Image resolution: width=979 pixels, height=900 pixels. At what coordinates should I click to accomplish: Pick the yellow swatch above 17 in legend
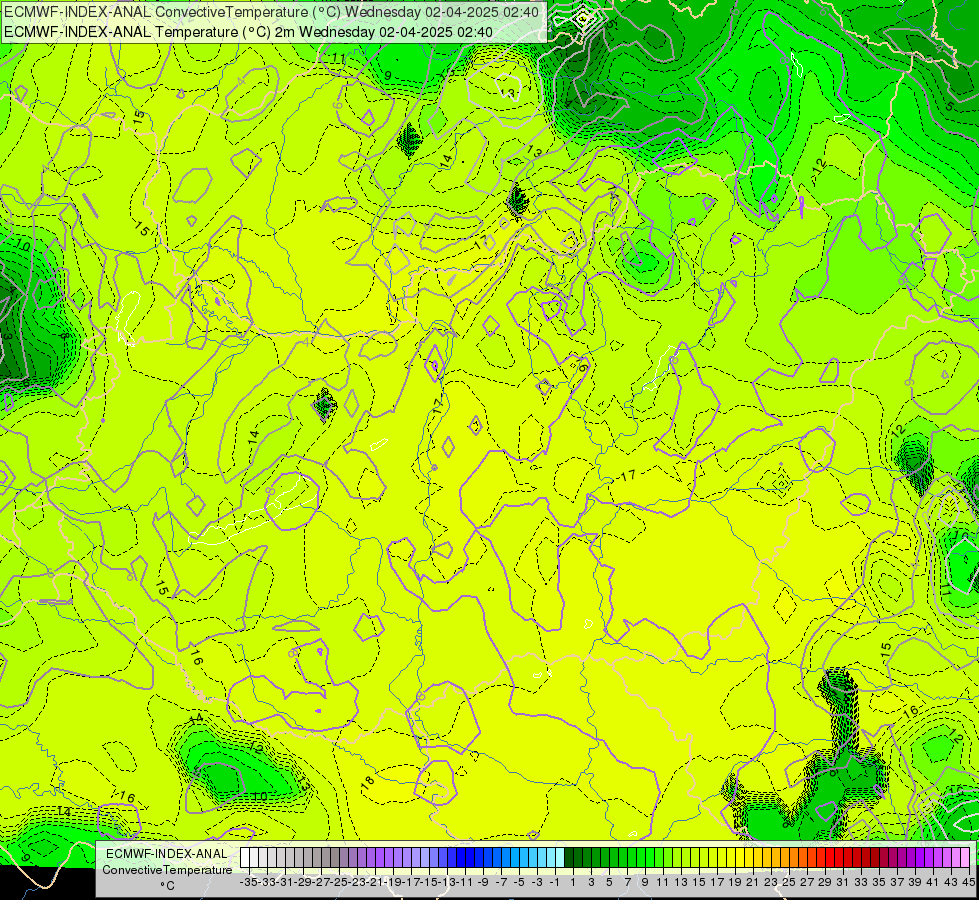click(x=712, y=857)
